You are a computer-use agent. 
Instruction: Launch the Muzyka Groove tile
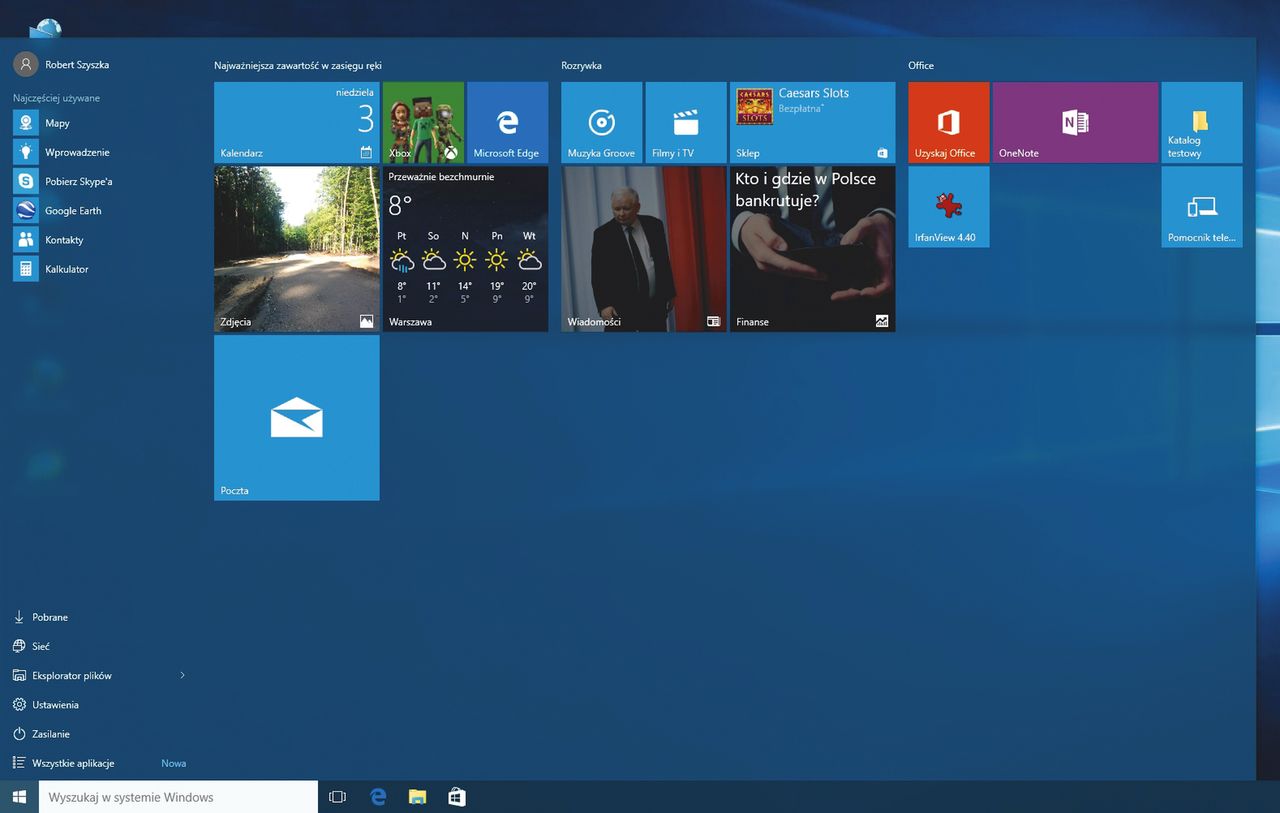pyautogui.click(x=601, y=123)
